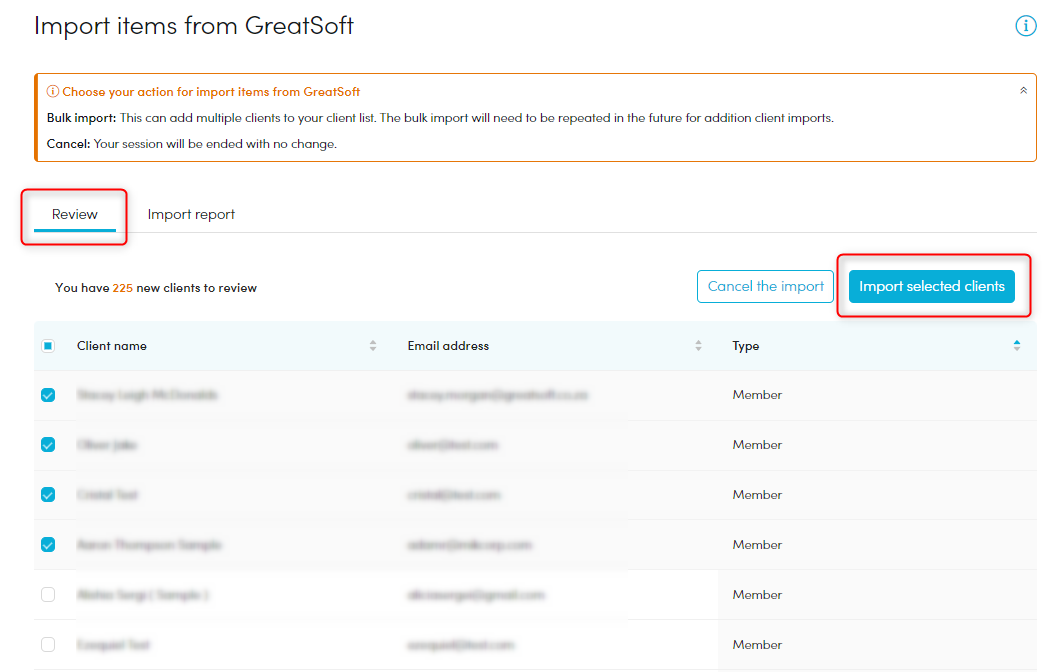Click the 'Bulk import:' description line
This screenshot has width=1063, height=672.
(440, 118)
